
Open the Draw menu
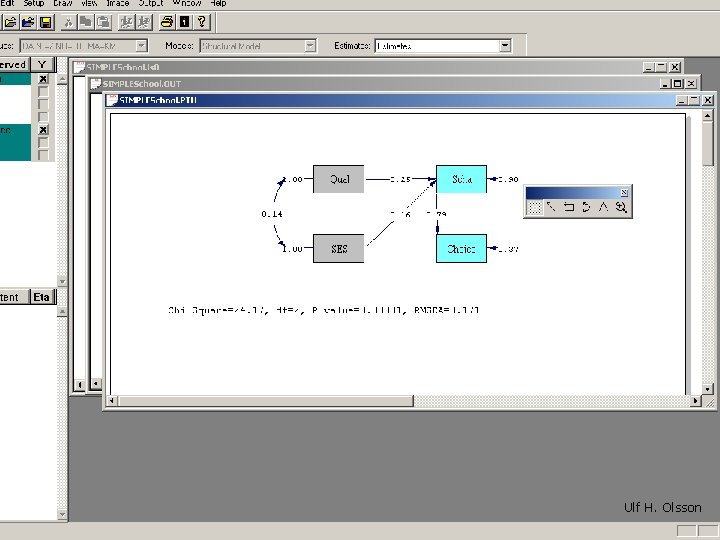click(x=63, y=3)
